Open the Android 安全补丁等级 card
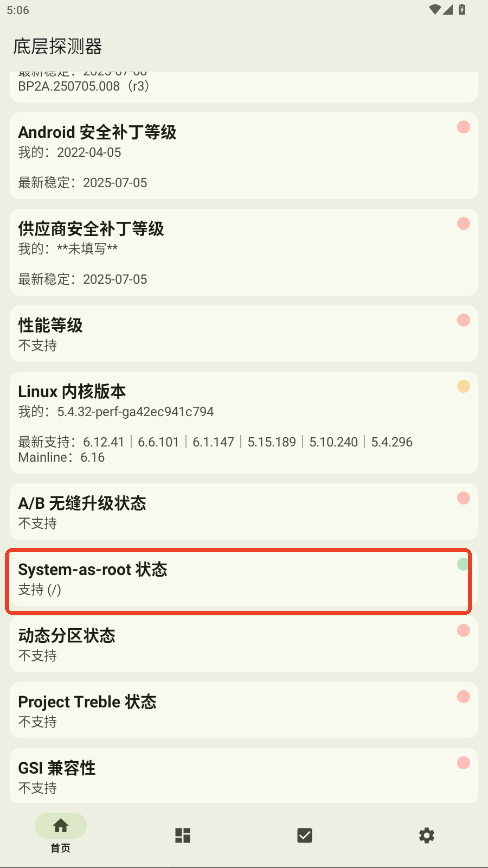This screenshot has width=488, height=868. click(243, 156)
